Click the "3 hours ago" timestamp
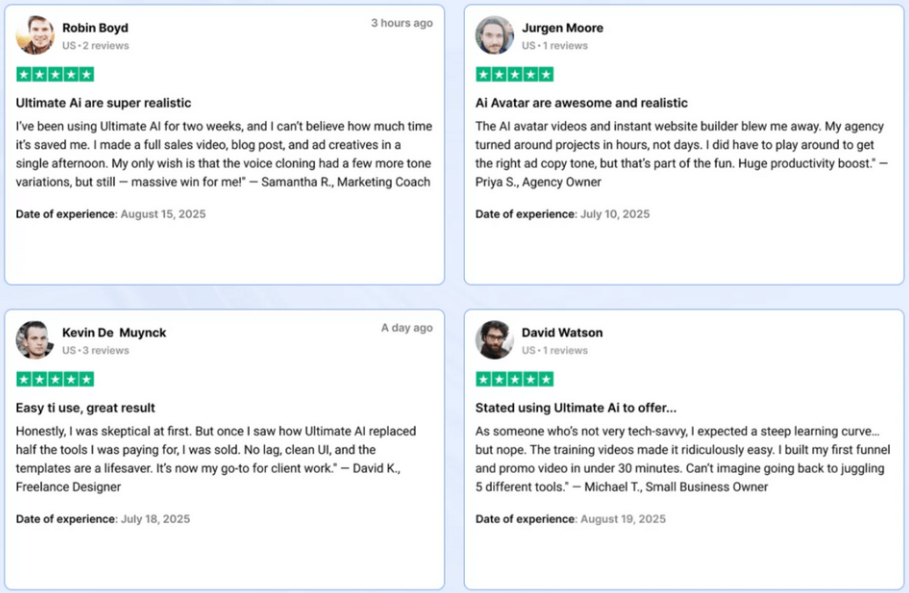909x593 pixels. pos(402,23)
